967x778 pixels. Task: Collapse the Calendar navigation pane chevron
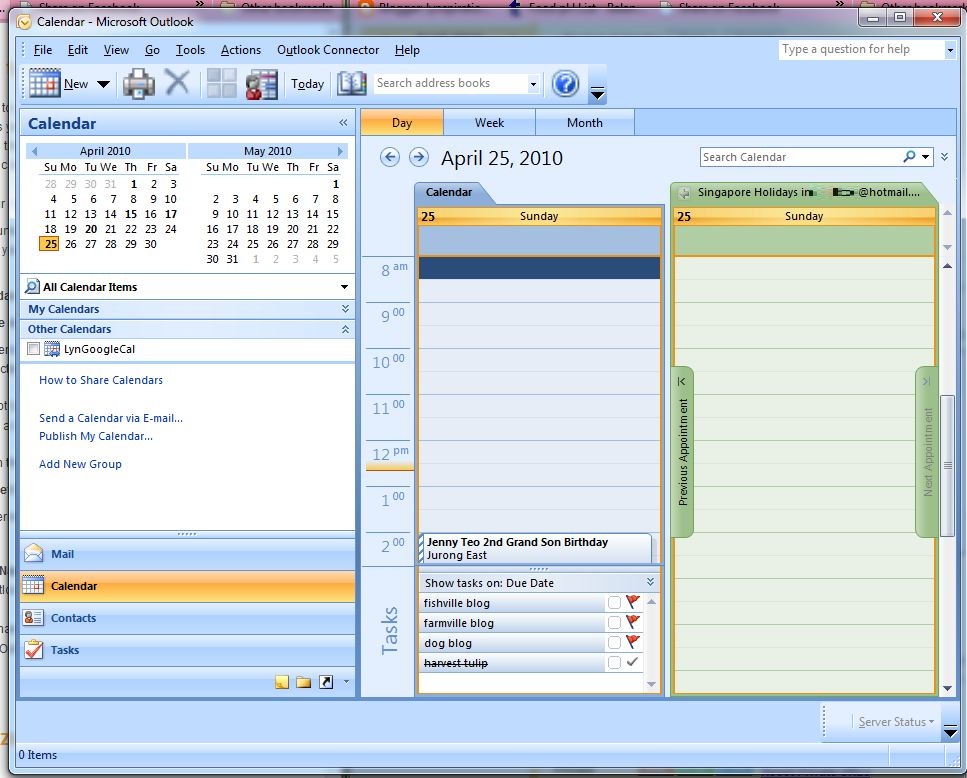pyautogui.click(x=344, y=123)
